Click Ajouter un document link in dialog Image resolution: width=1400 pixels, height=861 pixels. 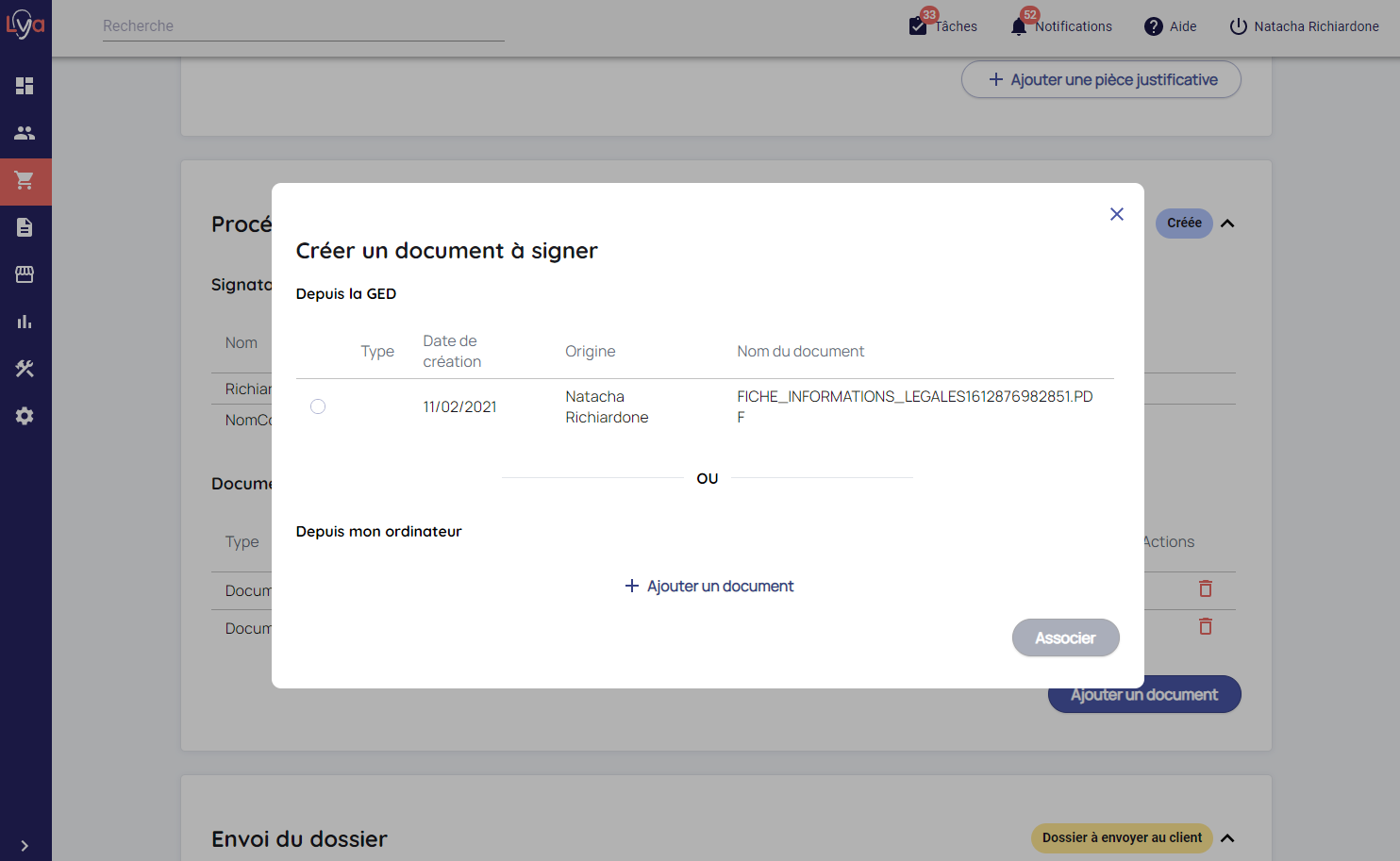coord(709,587)
